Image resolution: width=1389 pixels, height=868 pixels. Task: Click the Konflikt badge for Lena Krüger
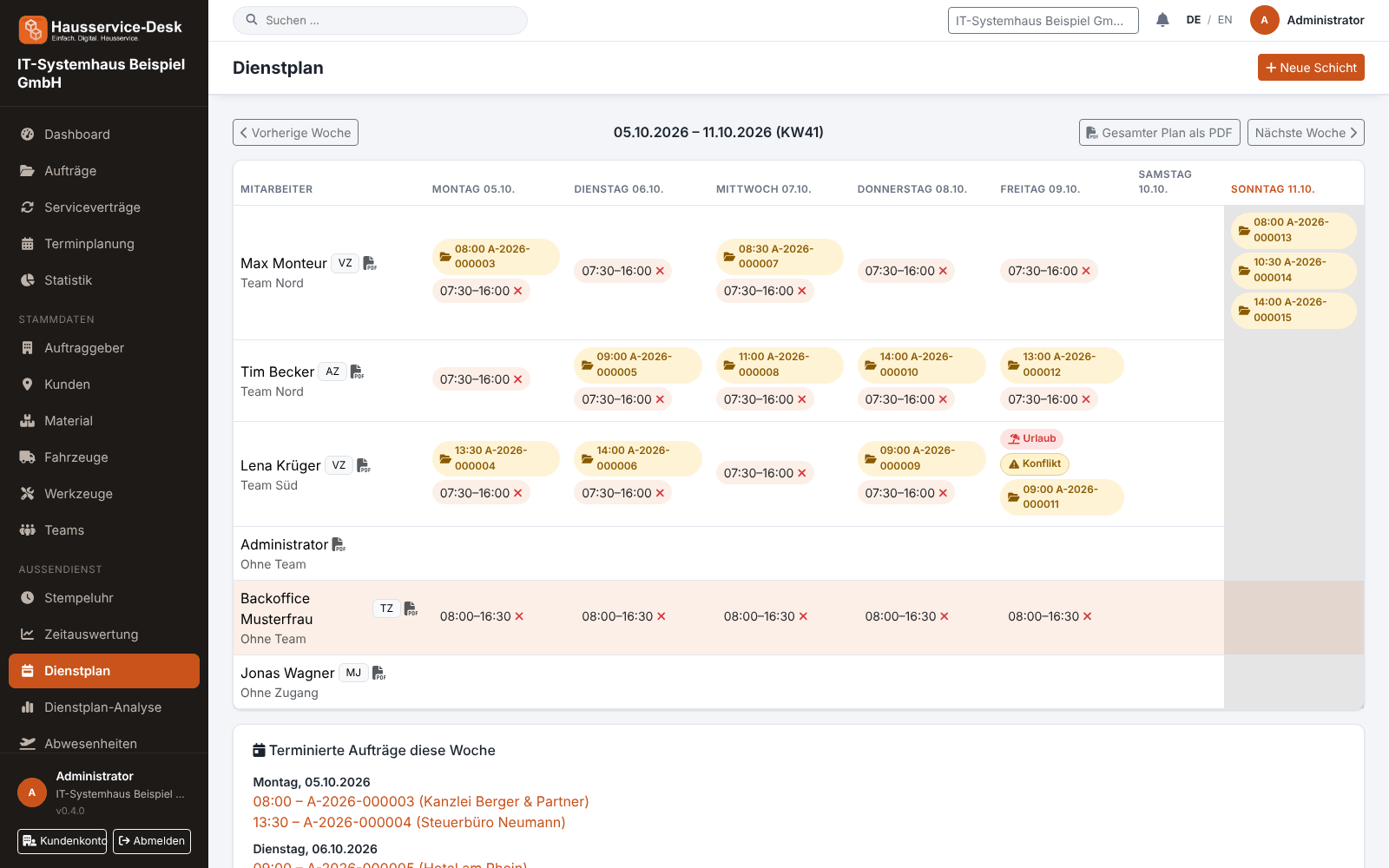tap(1035, 464)
